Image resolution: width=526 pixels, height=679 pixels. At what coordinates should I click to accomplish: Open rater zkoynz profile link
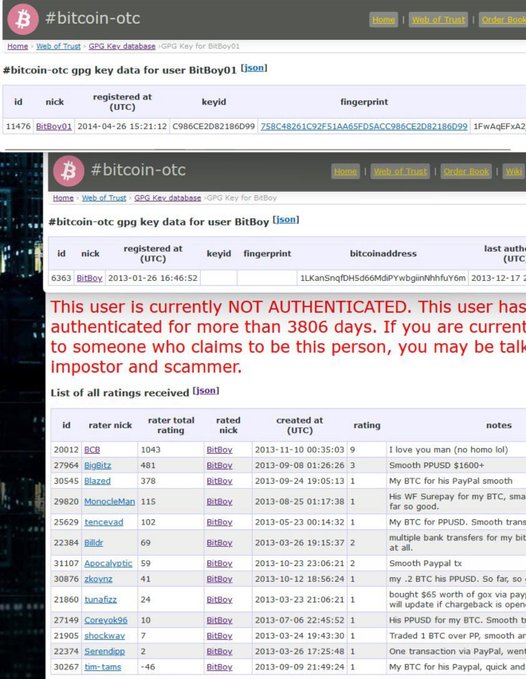click(x=98, y=579)
